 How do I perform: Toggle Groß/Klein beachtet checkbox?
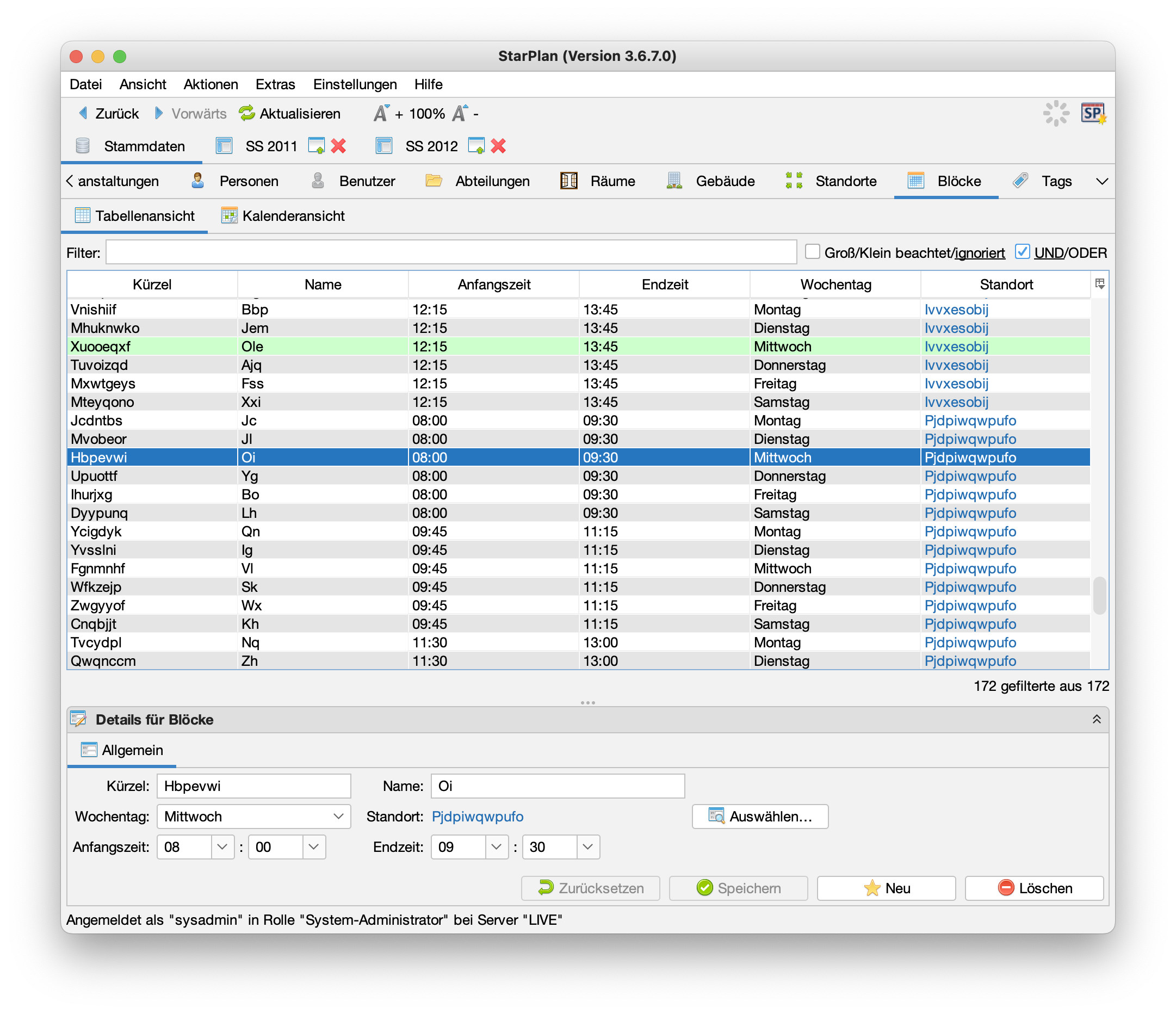coord(813,251)
